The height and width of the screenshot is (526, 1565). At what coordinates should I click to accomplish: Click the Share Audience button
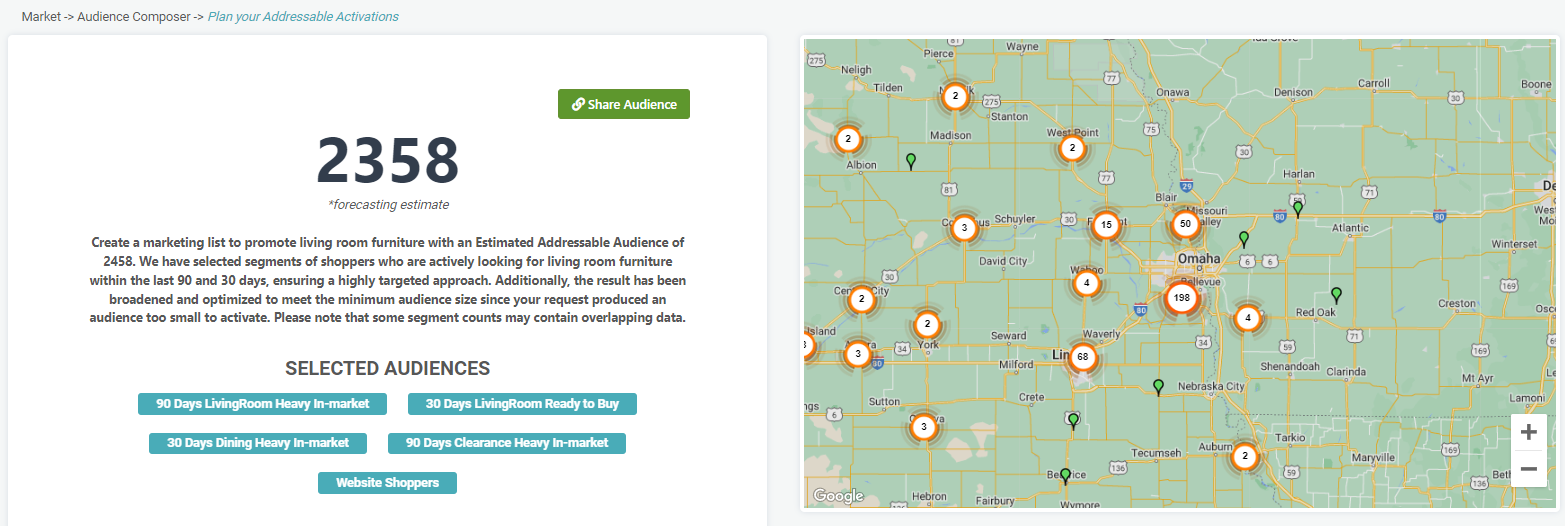[623, 104]
